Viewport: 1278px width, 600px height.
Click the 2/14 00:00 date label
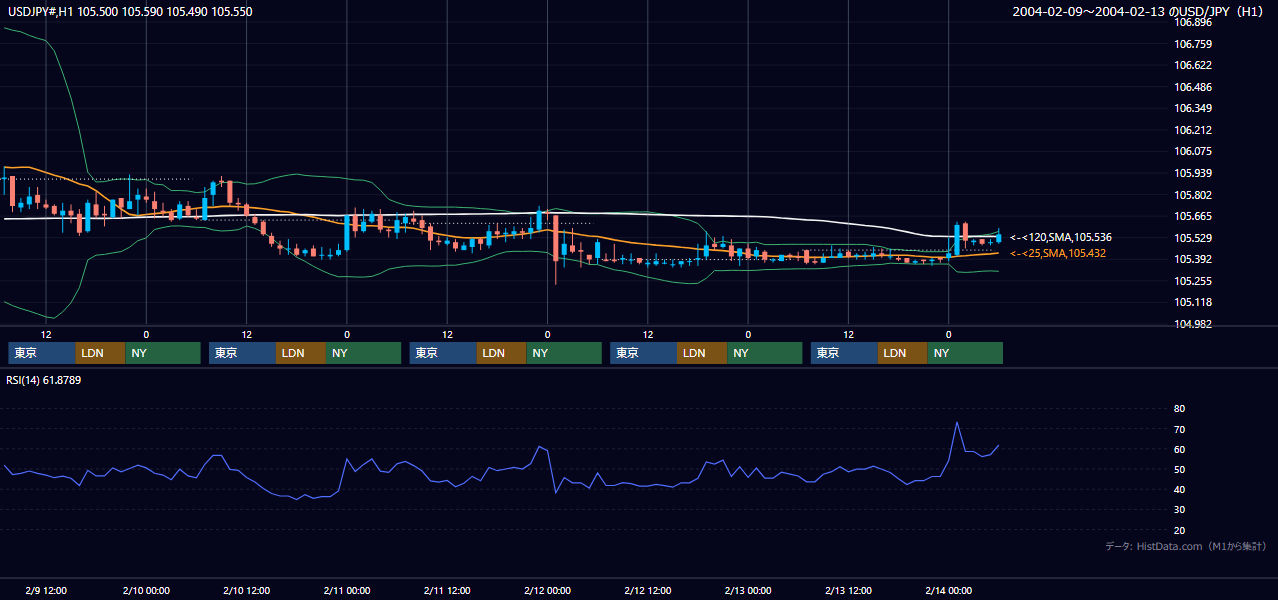[948, 590]
